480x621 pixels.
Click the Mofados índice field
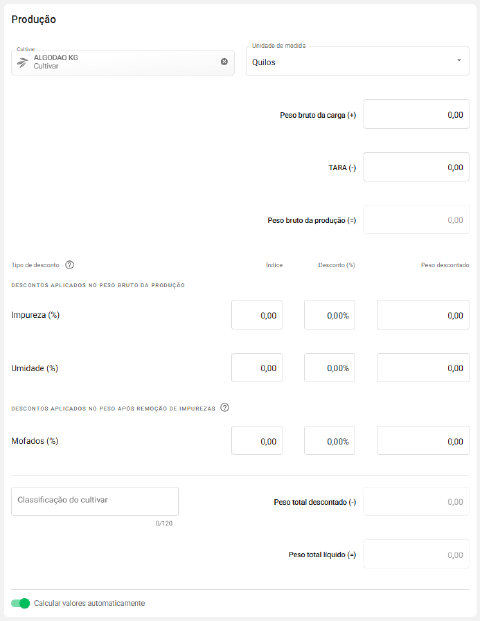[x=257, y=440]
